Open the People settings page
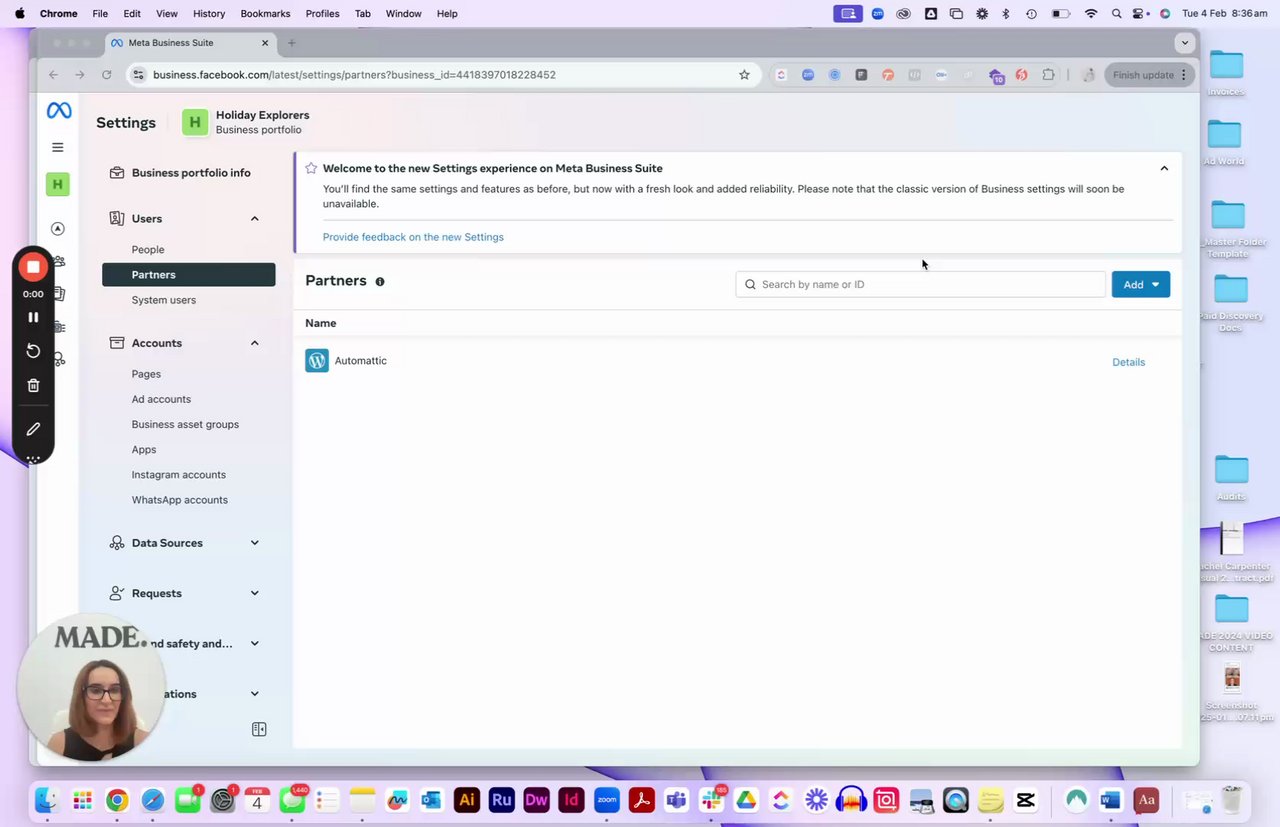The width and height of the screenshot is (1280, 827). (x=148, y=249)
